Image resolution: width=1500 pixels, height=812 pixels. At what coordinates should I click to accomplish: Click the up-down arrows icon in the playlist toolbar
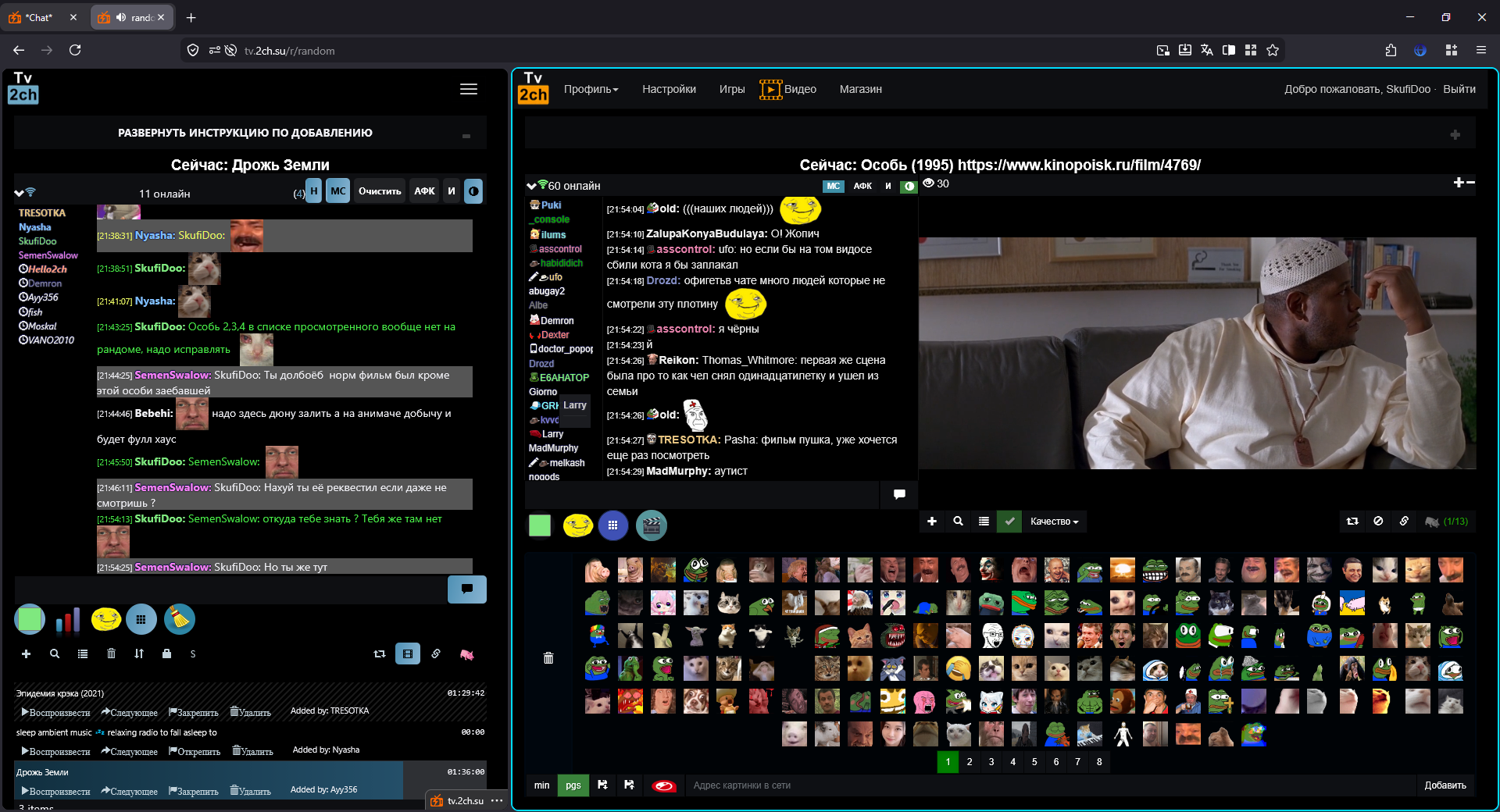[x=139, y=654]
